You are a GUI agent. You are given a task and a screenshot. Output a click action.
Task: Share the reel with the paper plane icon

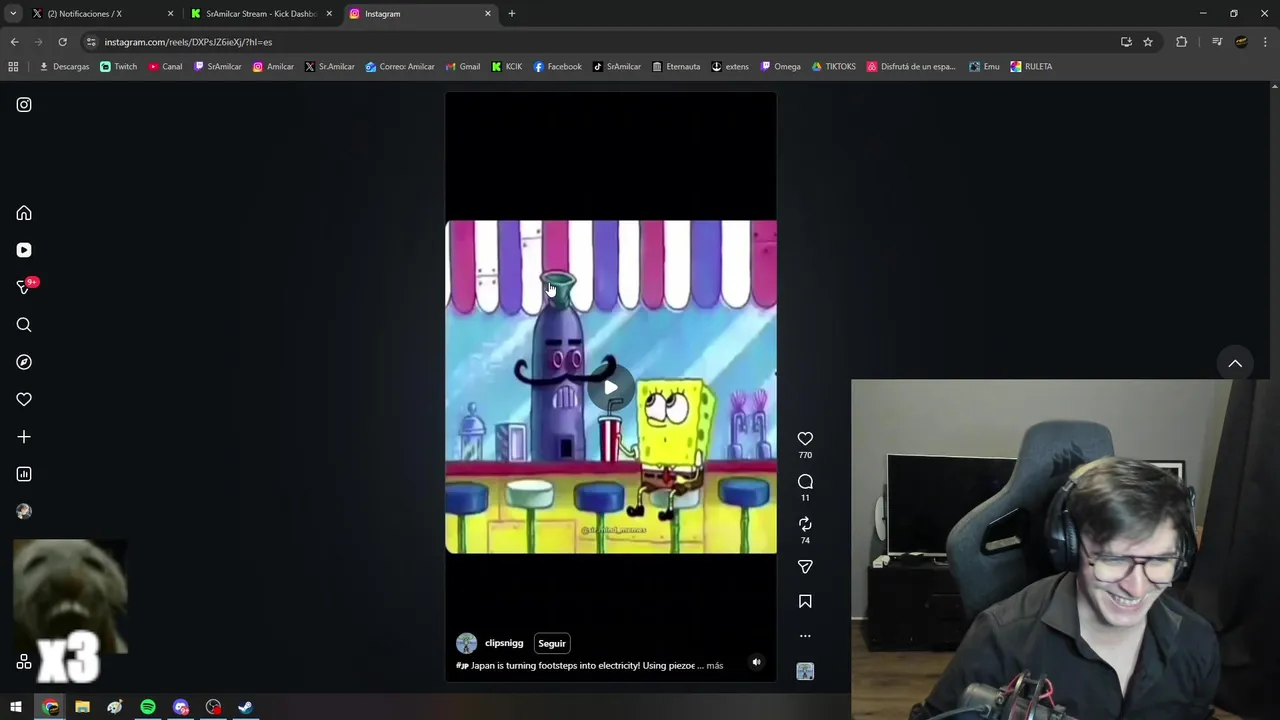(805, 567)
